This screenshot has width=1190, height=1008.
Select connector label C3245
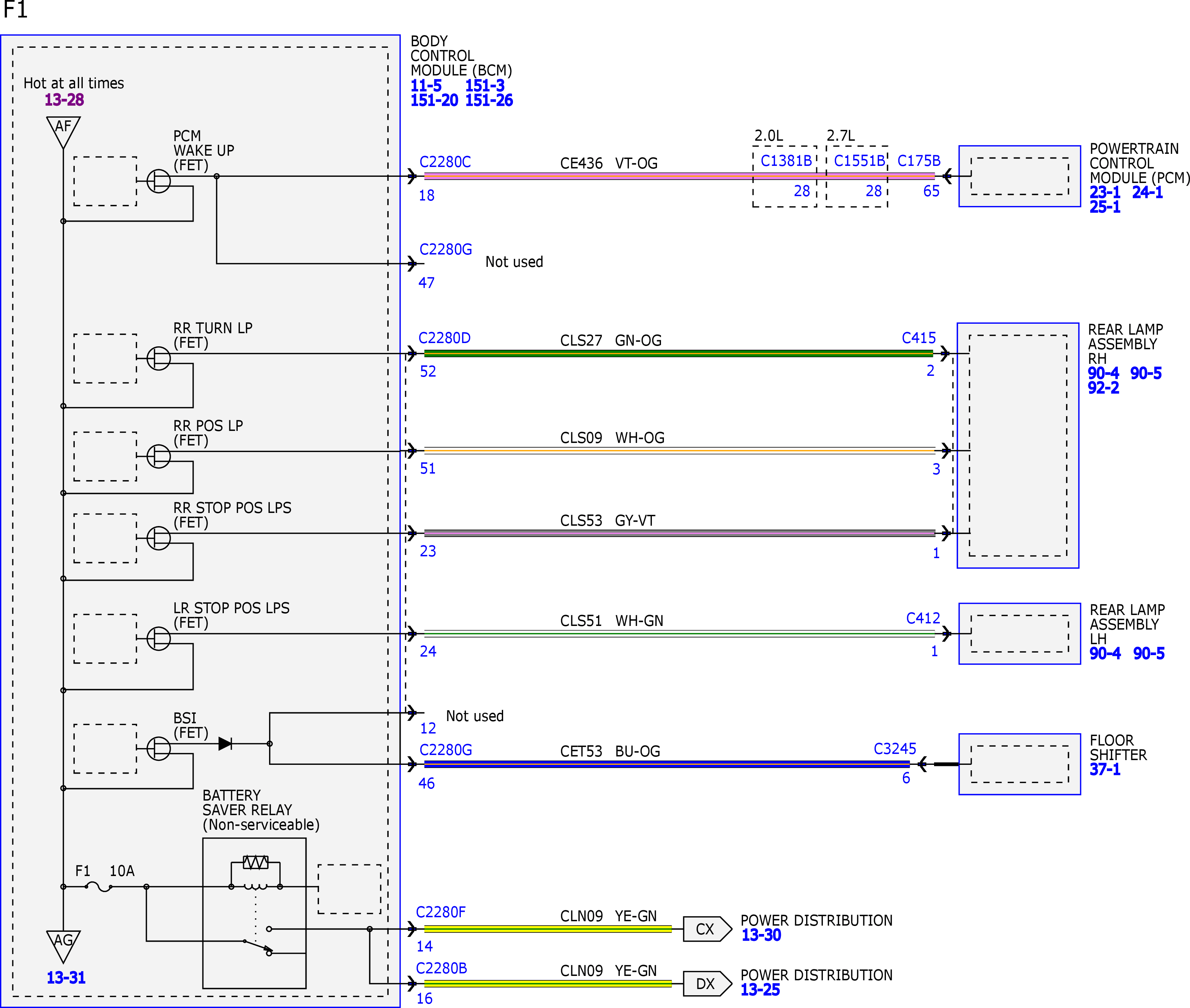click(894, 749)
